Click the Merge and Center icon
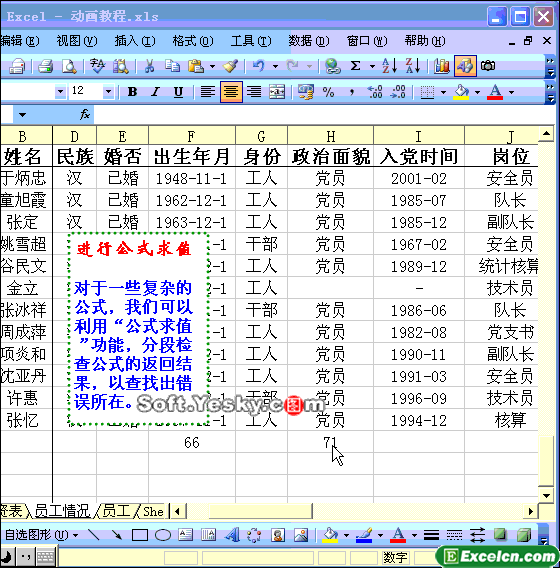This screenshot has width=560, height=568. [x=277, y=92]
